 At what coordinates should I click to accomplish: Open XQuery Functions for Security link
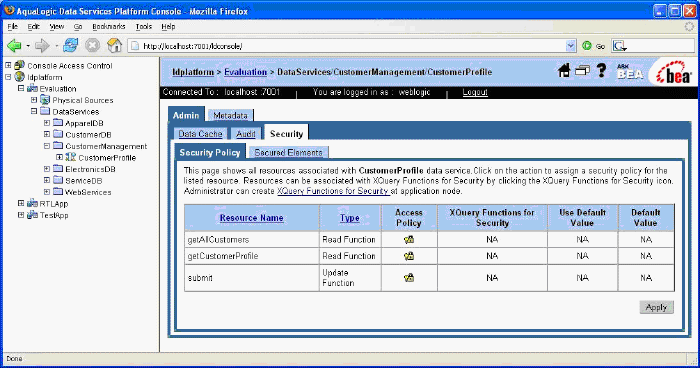point(333,191)
